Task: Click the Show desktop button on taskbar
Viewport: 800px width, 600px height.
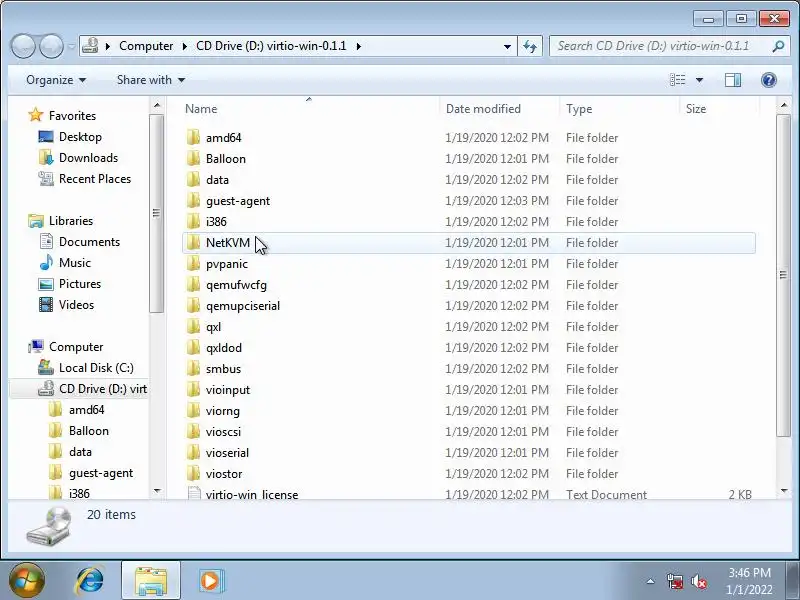Action: click(795, 581)
